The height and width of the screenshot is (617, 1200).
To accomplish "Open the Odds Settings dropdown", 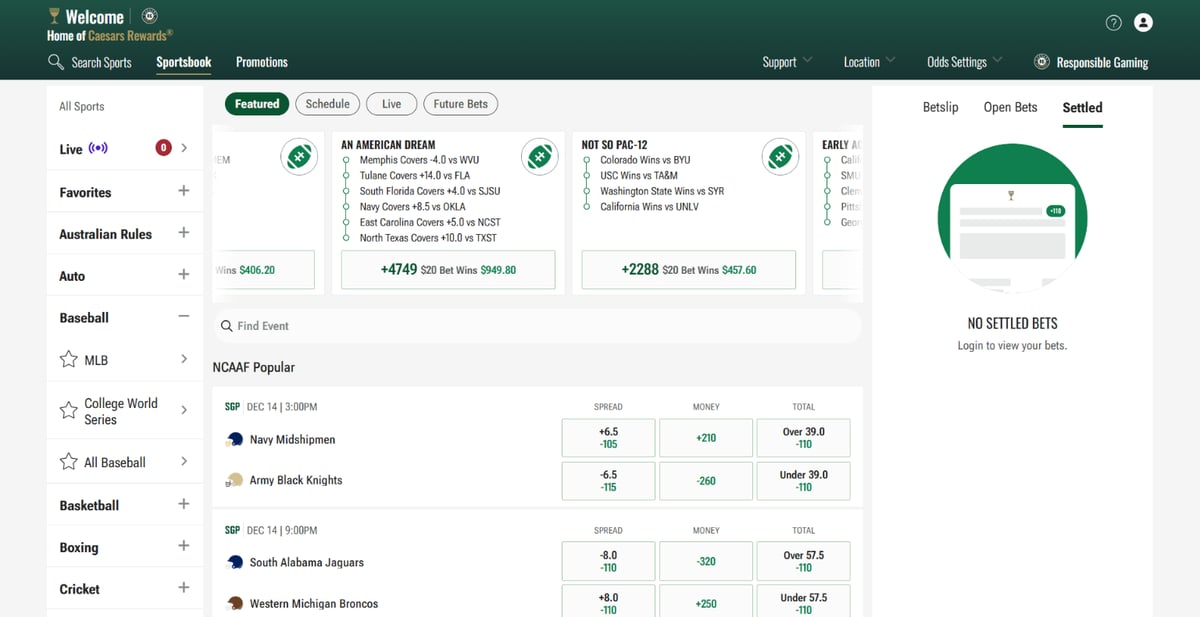I will pos(964,62).
